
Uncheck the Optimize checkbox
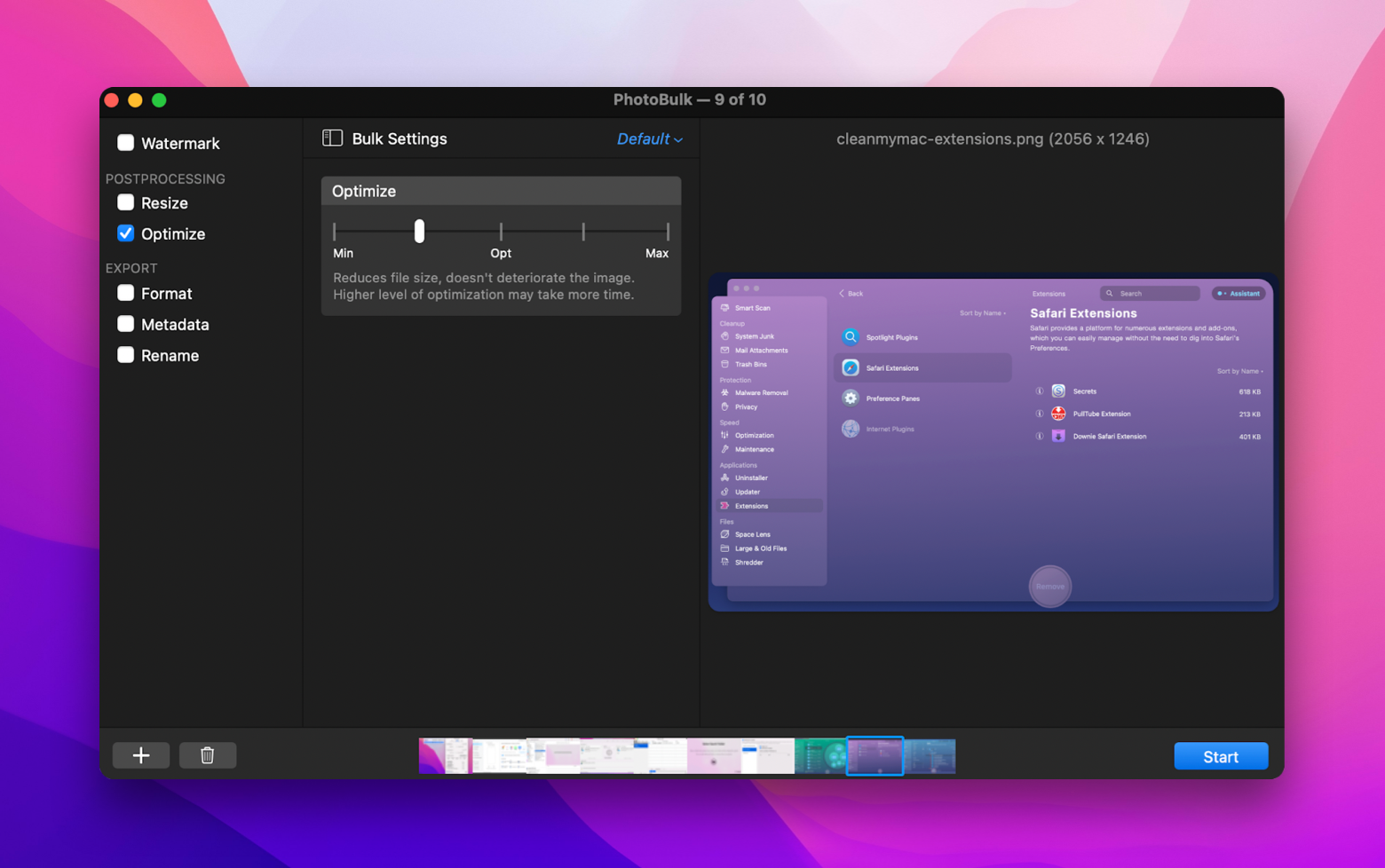pos(126,233)
